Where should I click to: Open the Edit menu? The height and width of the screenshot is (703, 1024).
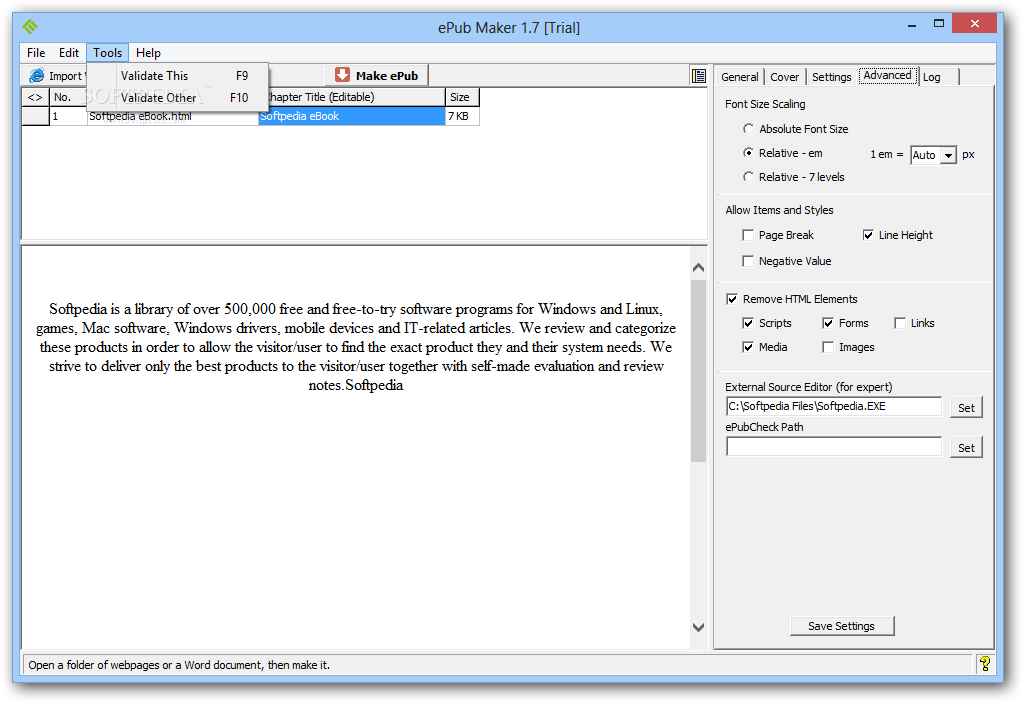tap(69, 53)
